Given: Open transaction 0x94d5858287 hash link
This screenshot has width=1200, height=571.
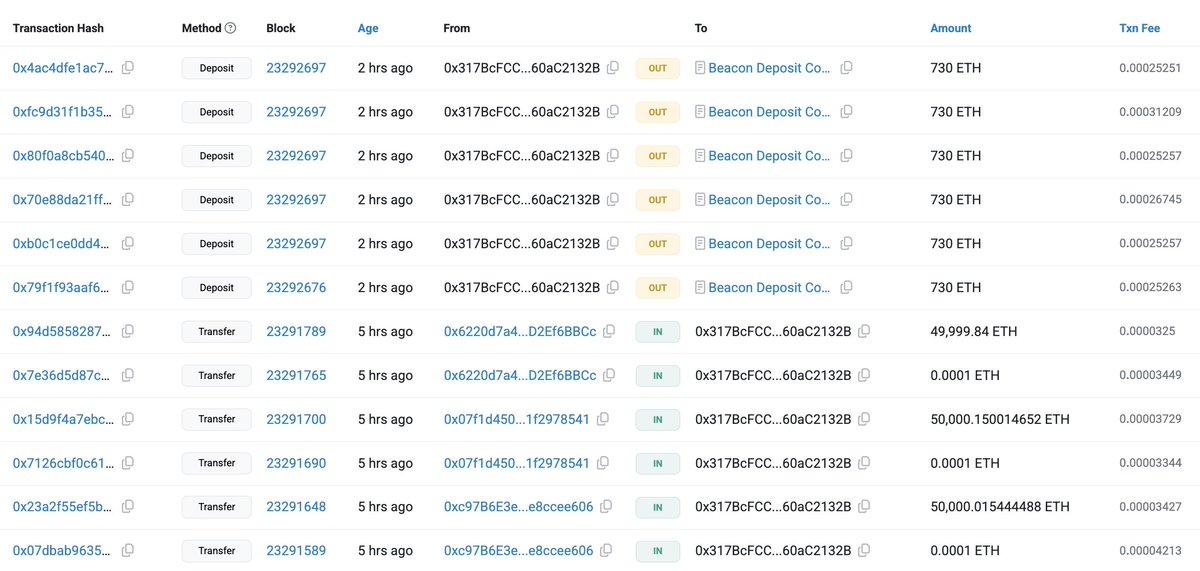Looking at the screenshot, I should point(63,331).
